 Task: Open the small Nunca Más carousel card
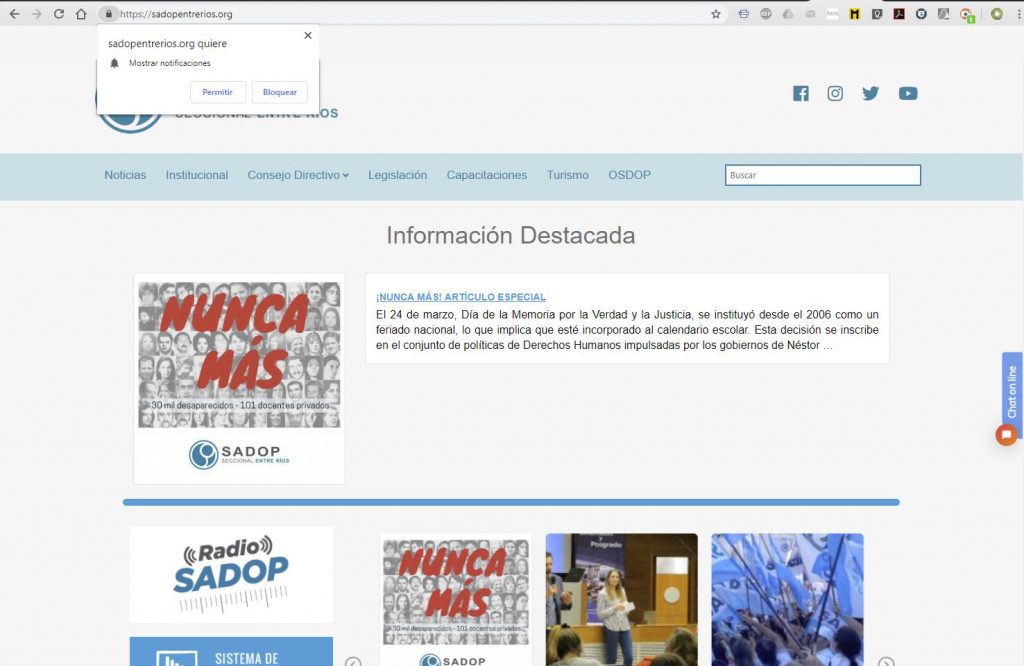(x=456, y=599)
